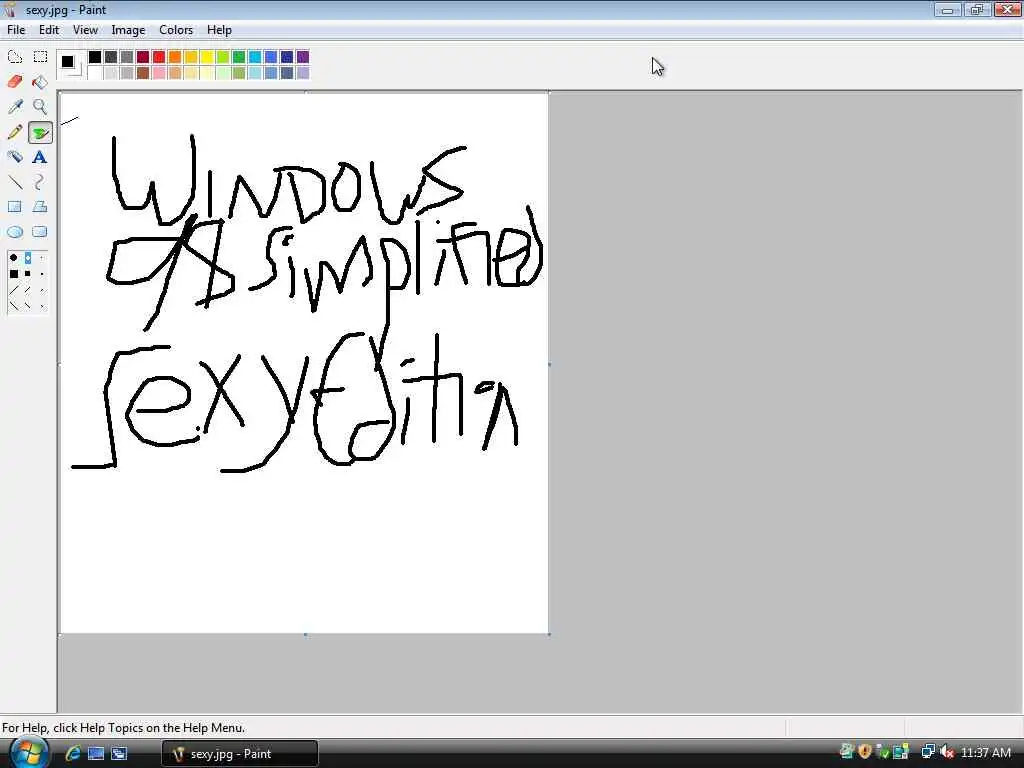Open the Help menu
Viewport: 1024px width, 768px height.
[x=219, y=30]
